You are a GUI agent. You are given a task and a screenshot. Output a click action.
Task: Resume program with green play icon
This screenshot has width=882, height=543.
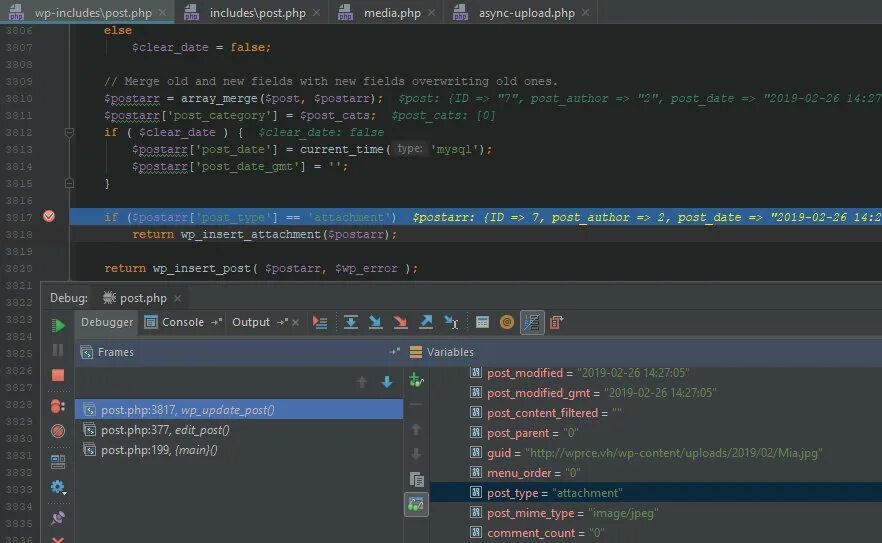tap(58, 325)
